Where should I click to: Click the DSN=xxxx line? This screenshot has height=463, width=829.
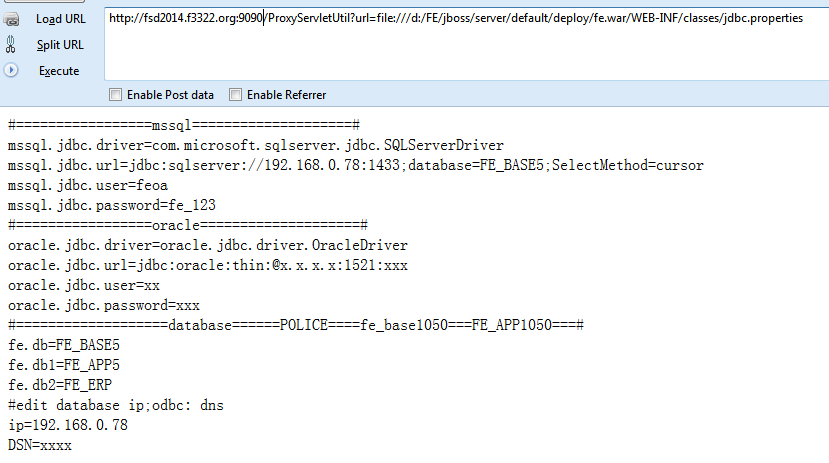pos(40,446)
